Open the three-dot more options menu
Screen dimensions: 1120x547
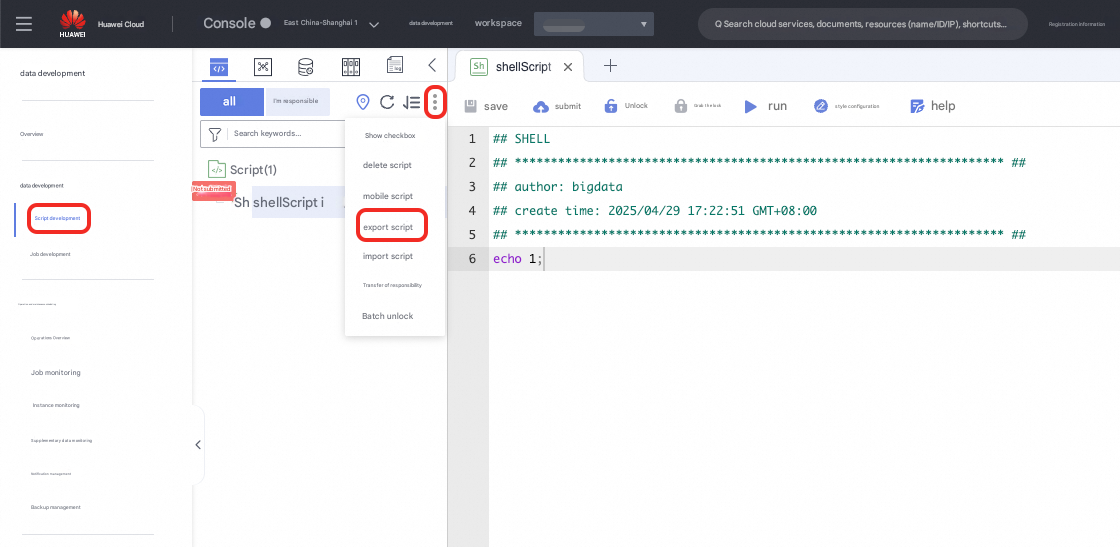coord(435,103)
